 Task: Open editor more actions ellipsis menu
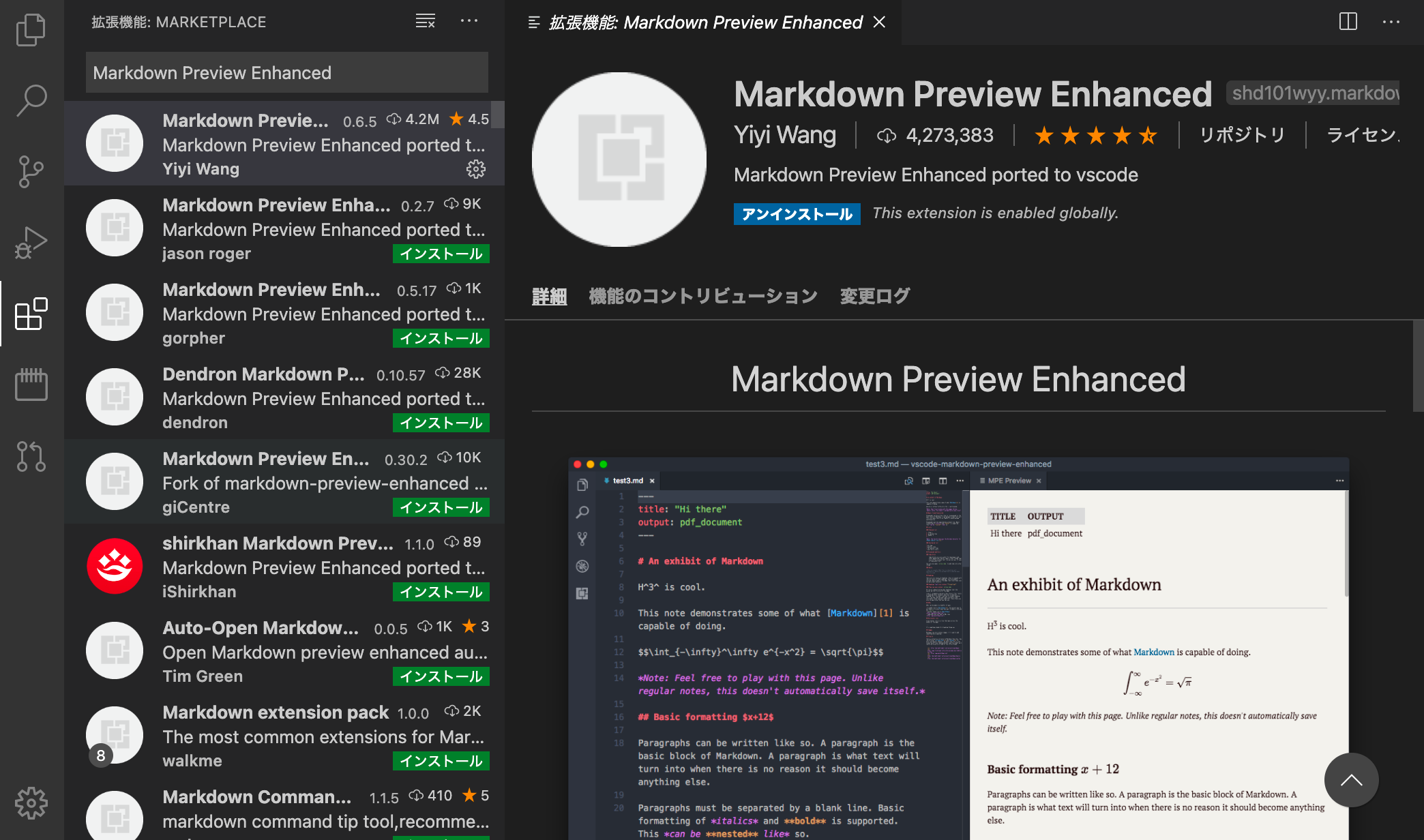pyautogui.click(x=1391, y=21)
